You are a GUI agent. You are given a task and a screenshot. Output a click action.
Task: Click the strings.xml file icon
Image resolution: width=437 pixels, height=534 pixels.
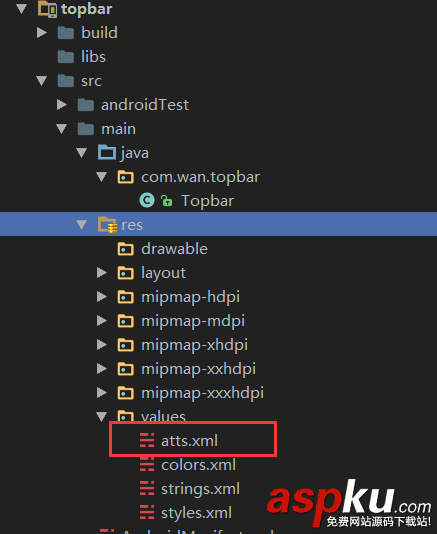147,488
